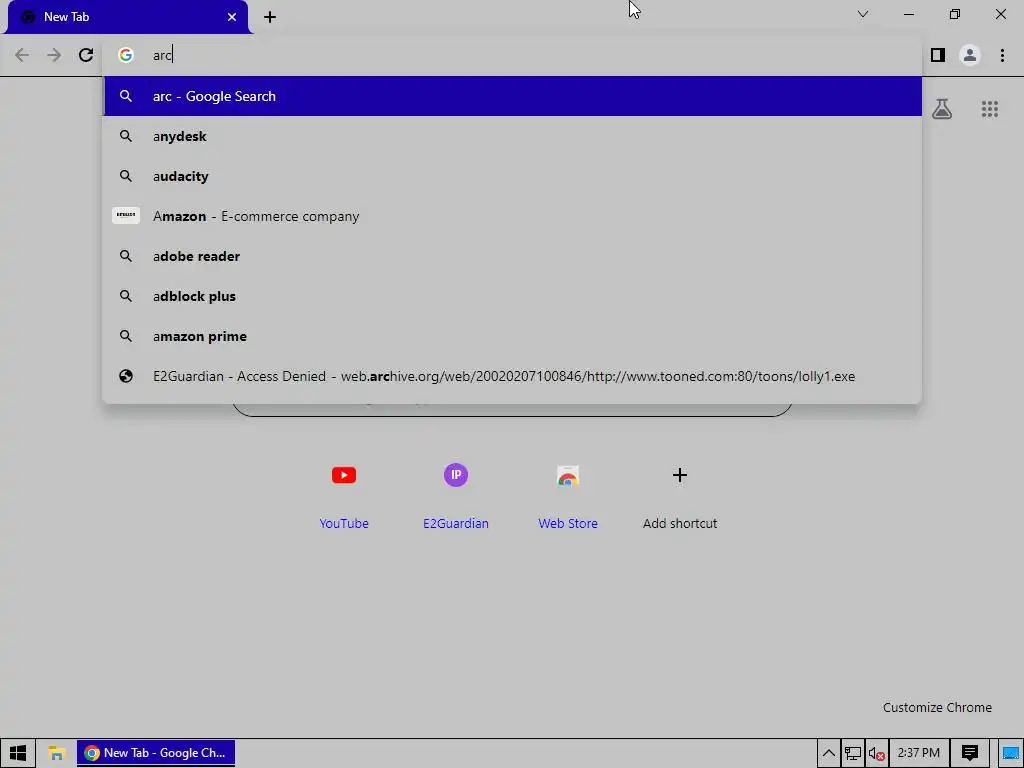This screenshot has height=768, width=1024.
Task: Pick the 'Amazon - E-commerce company' suggestion
Action: coord(513,216)
